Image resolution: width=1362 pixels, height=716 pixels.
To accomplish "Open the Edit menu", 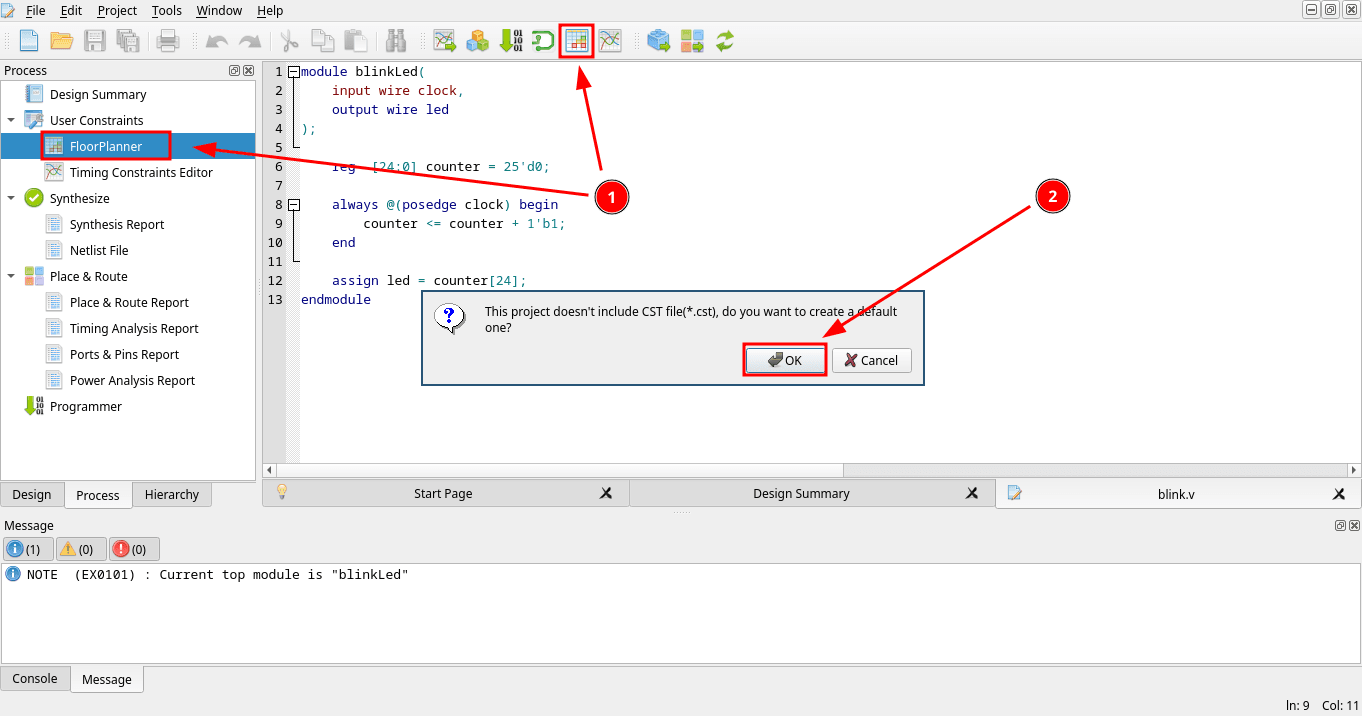I will point(71,10).
